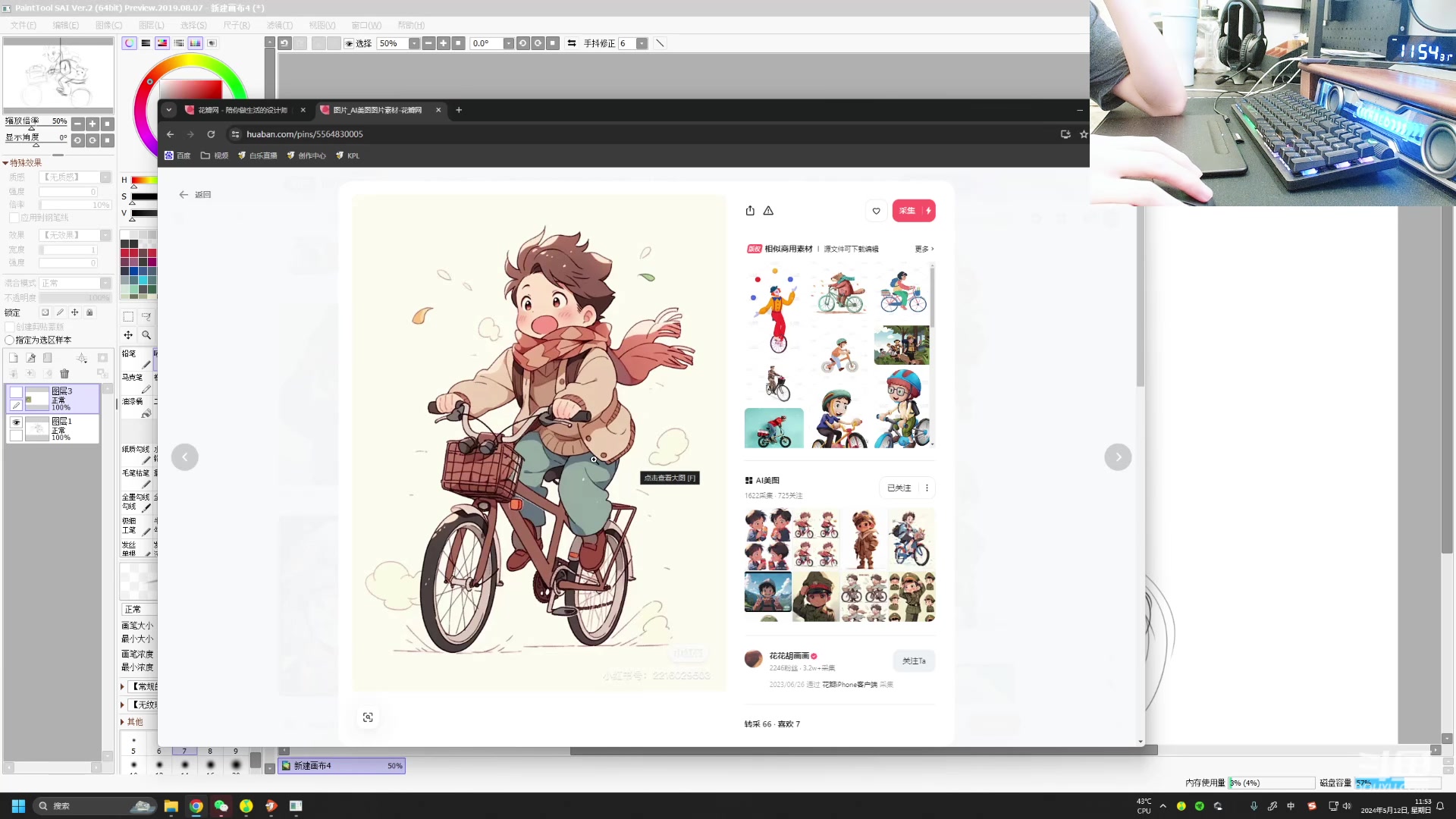Zoom in with plus button beside 50%
The height and width of the screenshot is (819, 1456).
pyautogui.click(x=444, y=43)
